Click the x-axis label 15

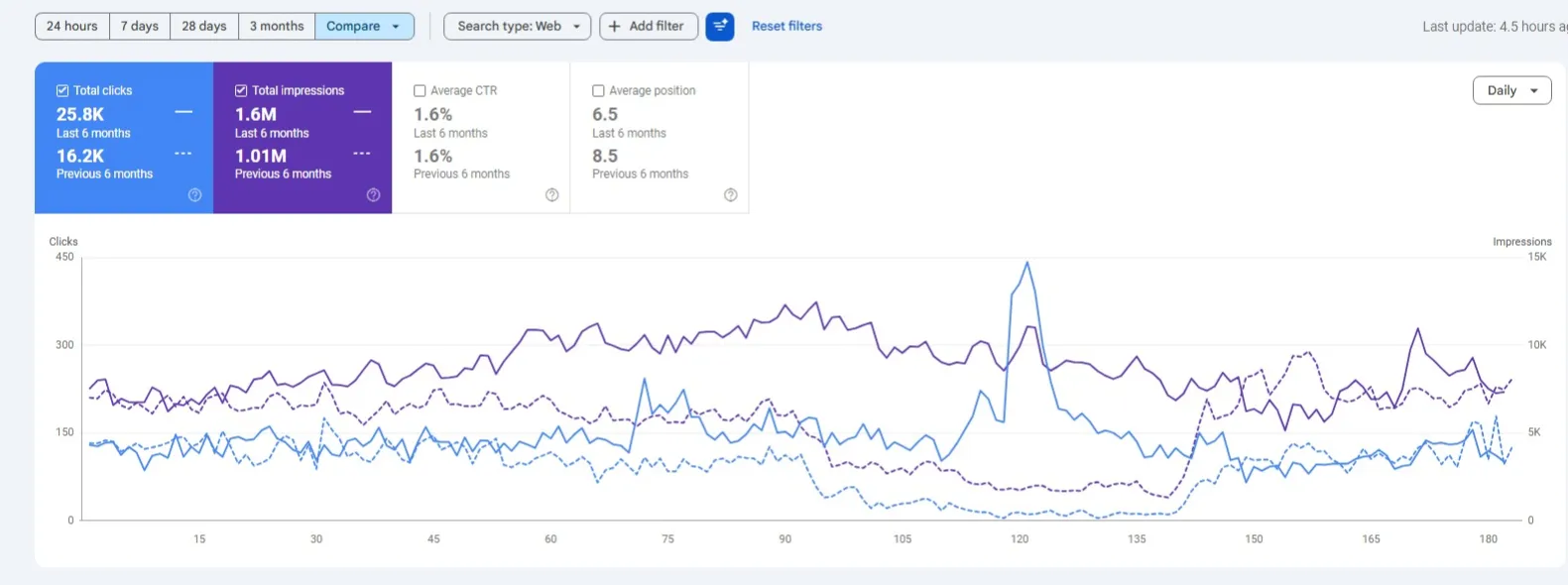[199, 538]
